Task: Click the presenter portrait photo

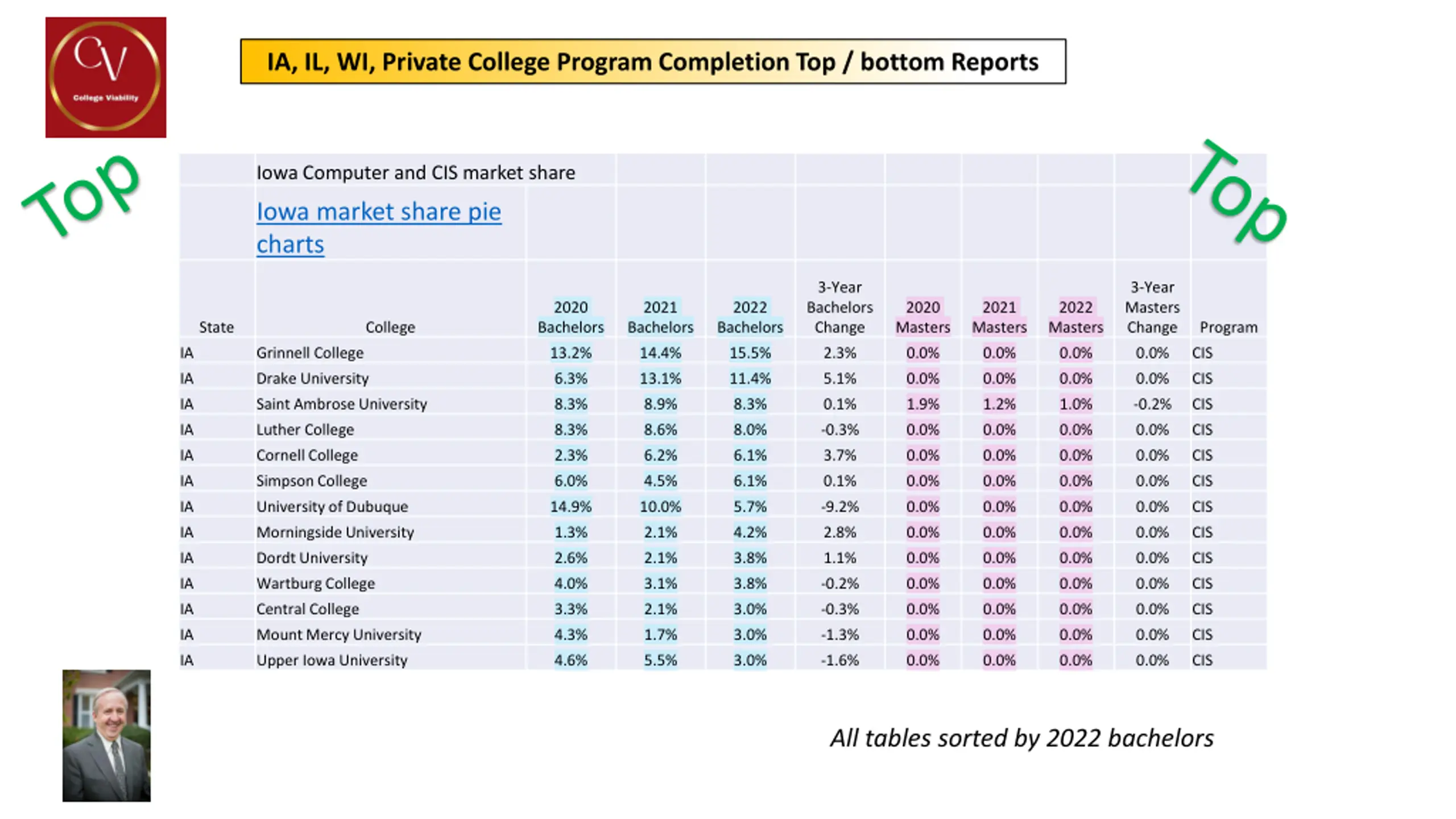Action: pos(106,735)
